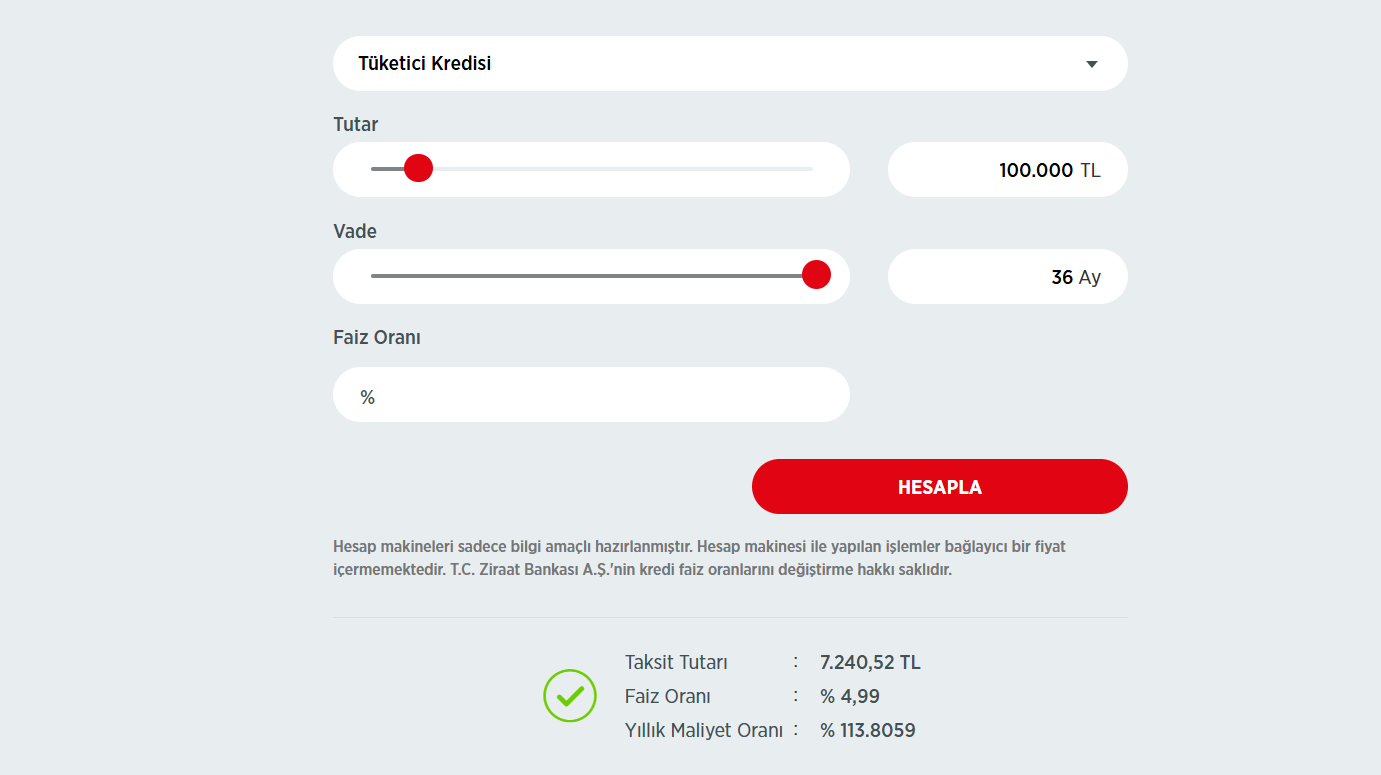Click the middle of the Tutar slider track
This screenshot has width=1381, height=775.
click(592, 169)
